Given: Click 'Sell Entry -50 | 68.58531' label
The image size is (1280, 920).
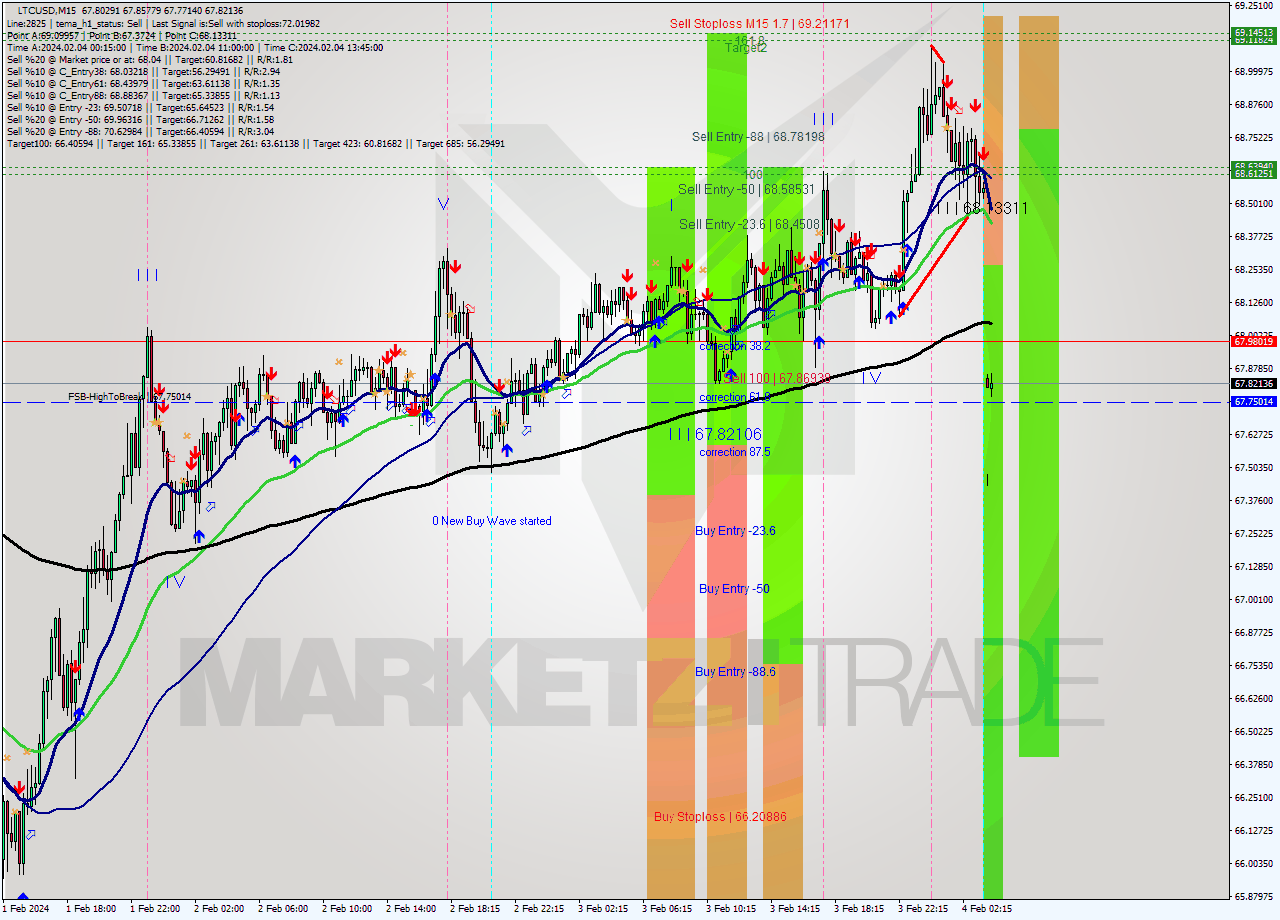Looking at the screenshot, I should coord(745,189).
